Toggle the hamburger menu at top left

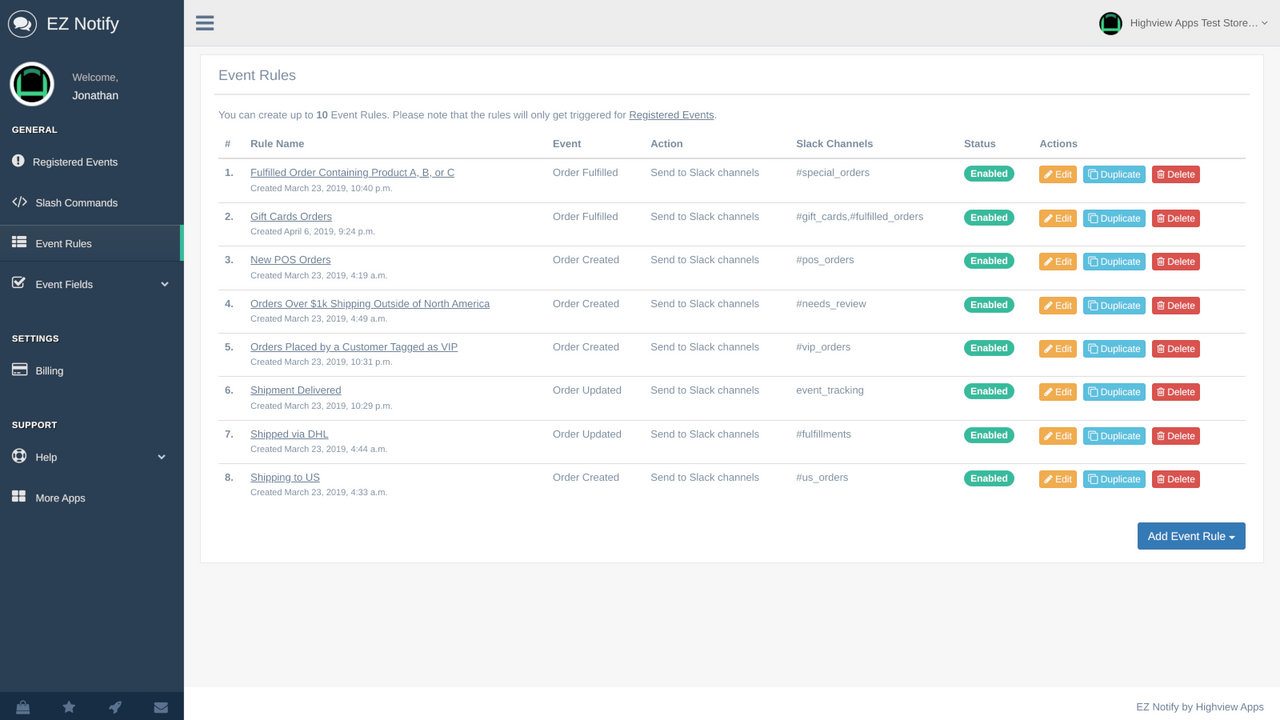coord(204,22)
